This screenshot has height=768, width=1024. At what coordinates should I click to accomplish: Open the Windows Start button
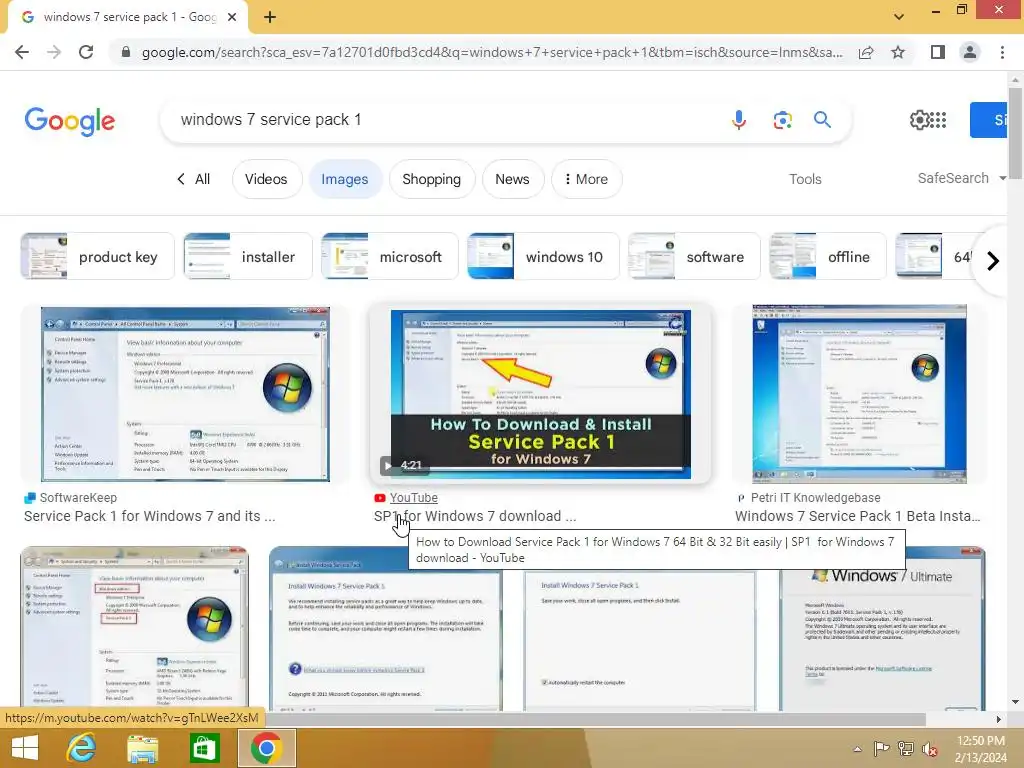25,748
